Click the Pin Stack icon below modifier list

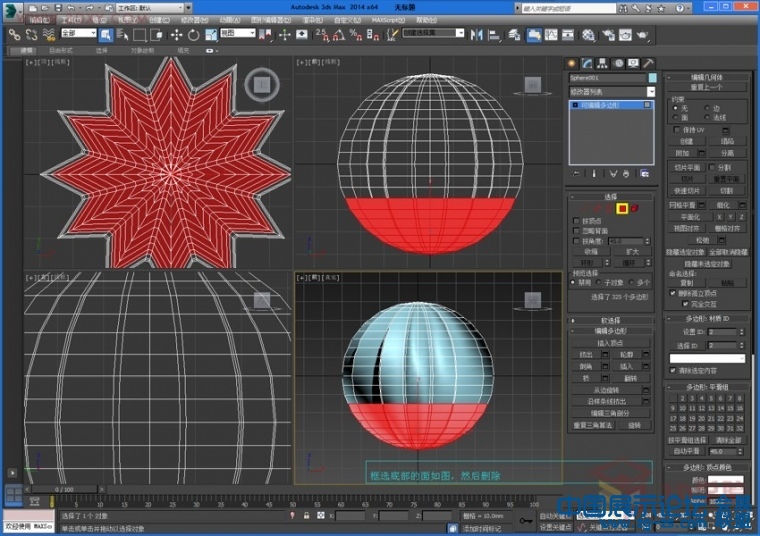coord(576,173)
